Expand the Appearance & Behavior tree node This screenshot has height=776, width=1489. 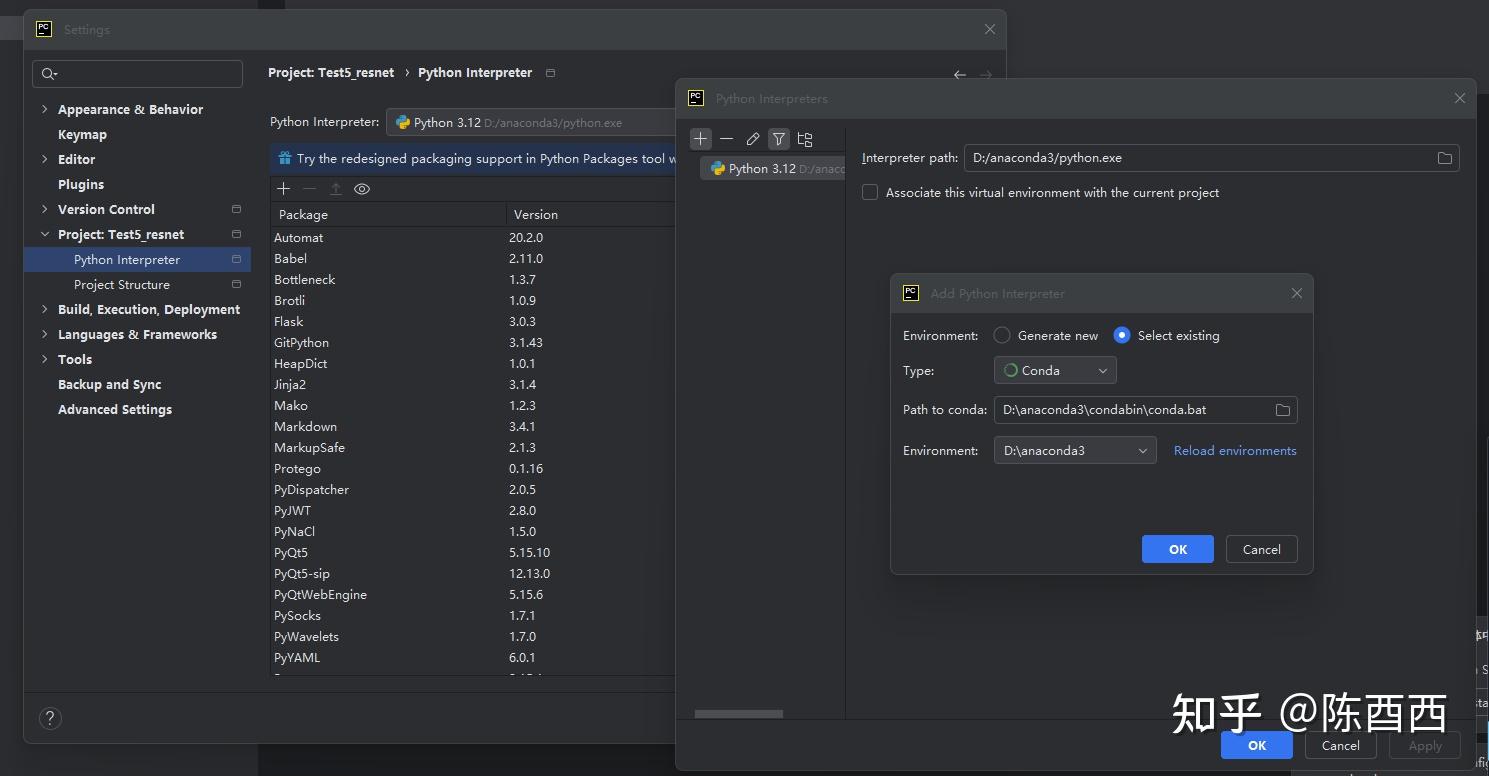[x=44, y=109]
